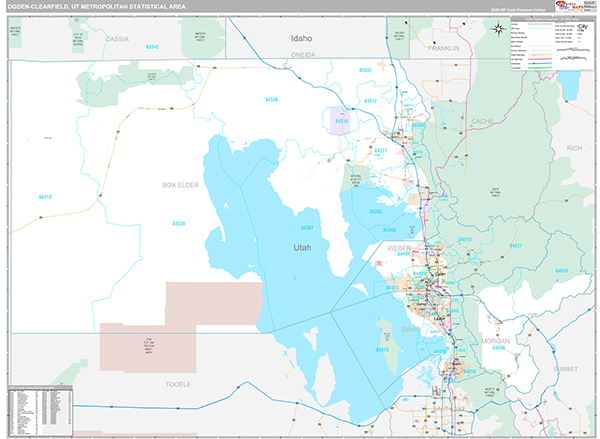The width and height of the screenshot is (600, 439).
Task: Click the city index table at bottom-left
Action: [x=39, y=411]
